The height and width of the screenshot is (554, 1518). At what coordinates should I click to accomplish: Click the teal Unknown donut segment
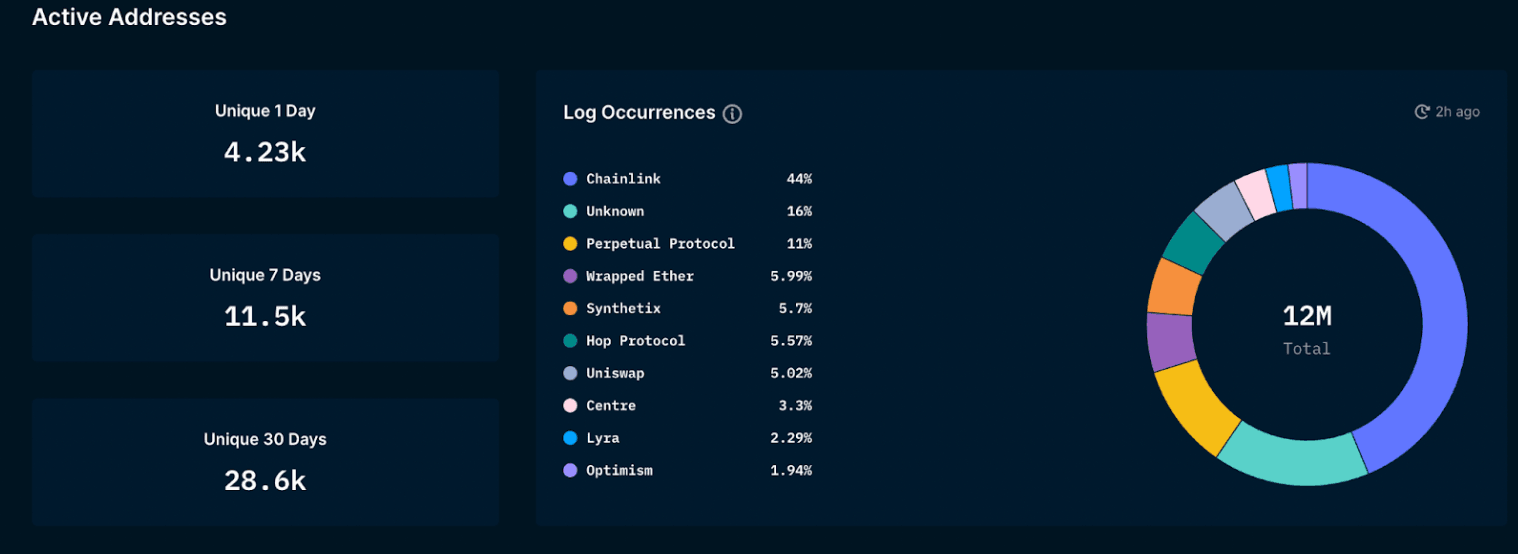point(1290,460)
